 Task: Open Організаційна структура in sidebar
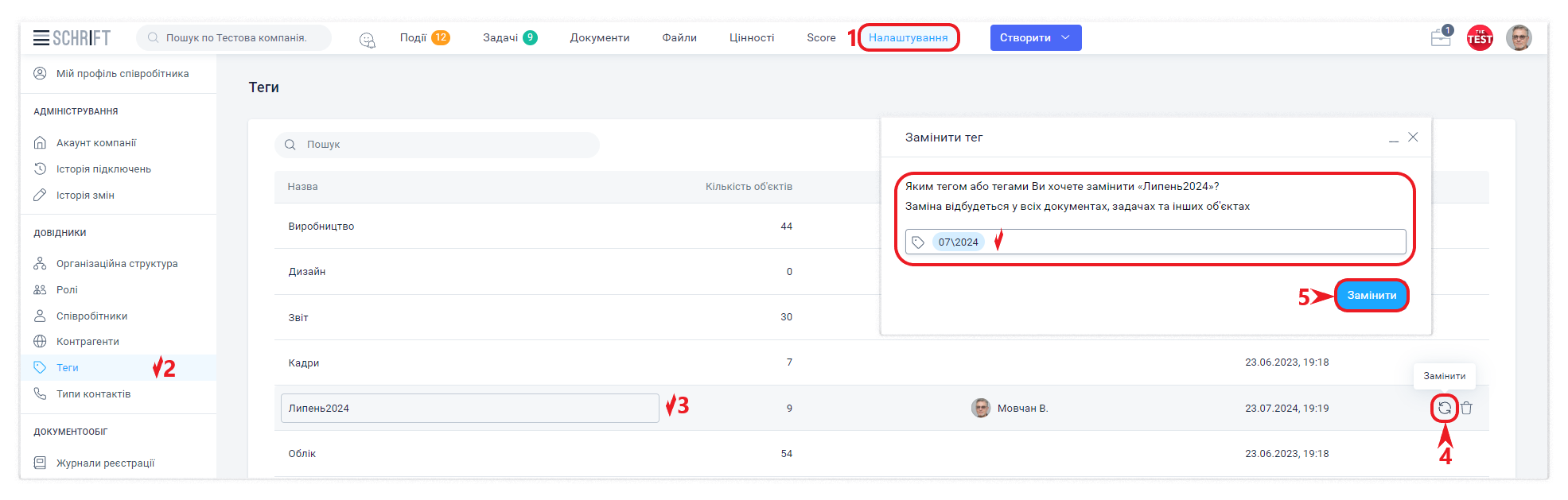[x=117, y=263]
